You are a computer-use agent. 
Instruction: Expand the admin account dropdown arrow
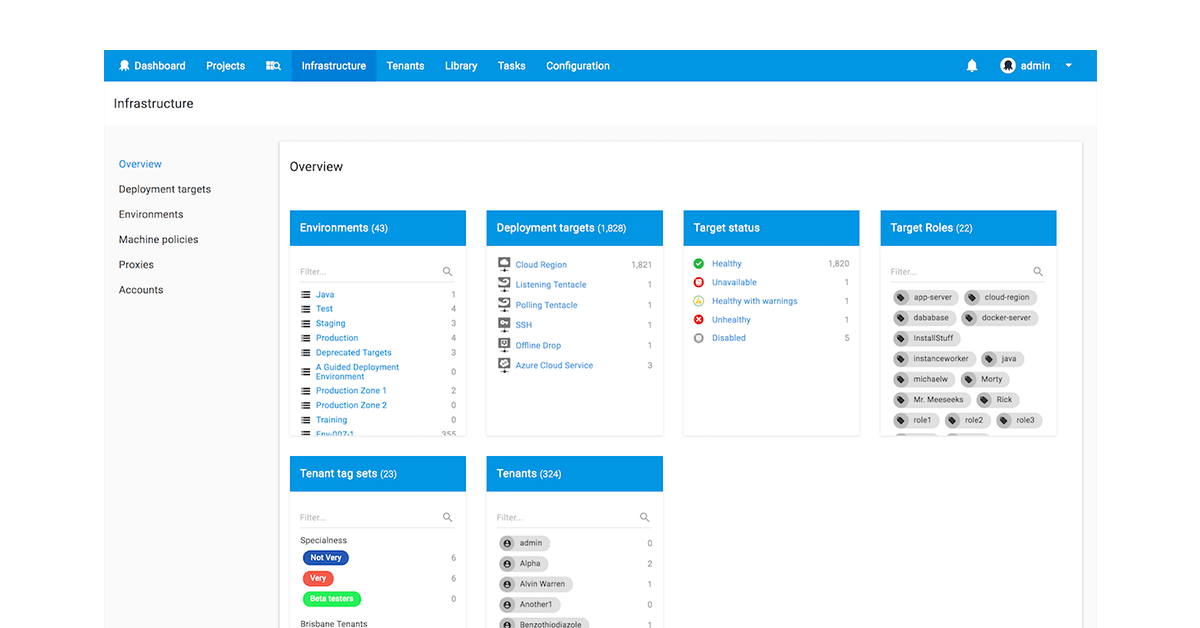(1068, 65)
